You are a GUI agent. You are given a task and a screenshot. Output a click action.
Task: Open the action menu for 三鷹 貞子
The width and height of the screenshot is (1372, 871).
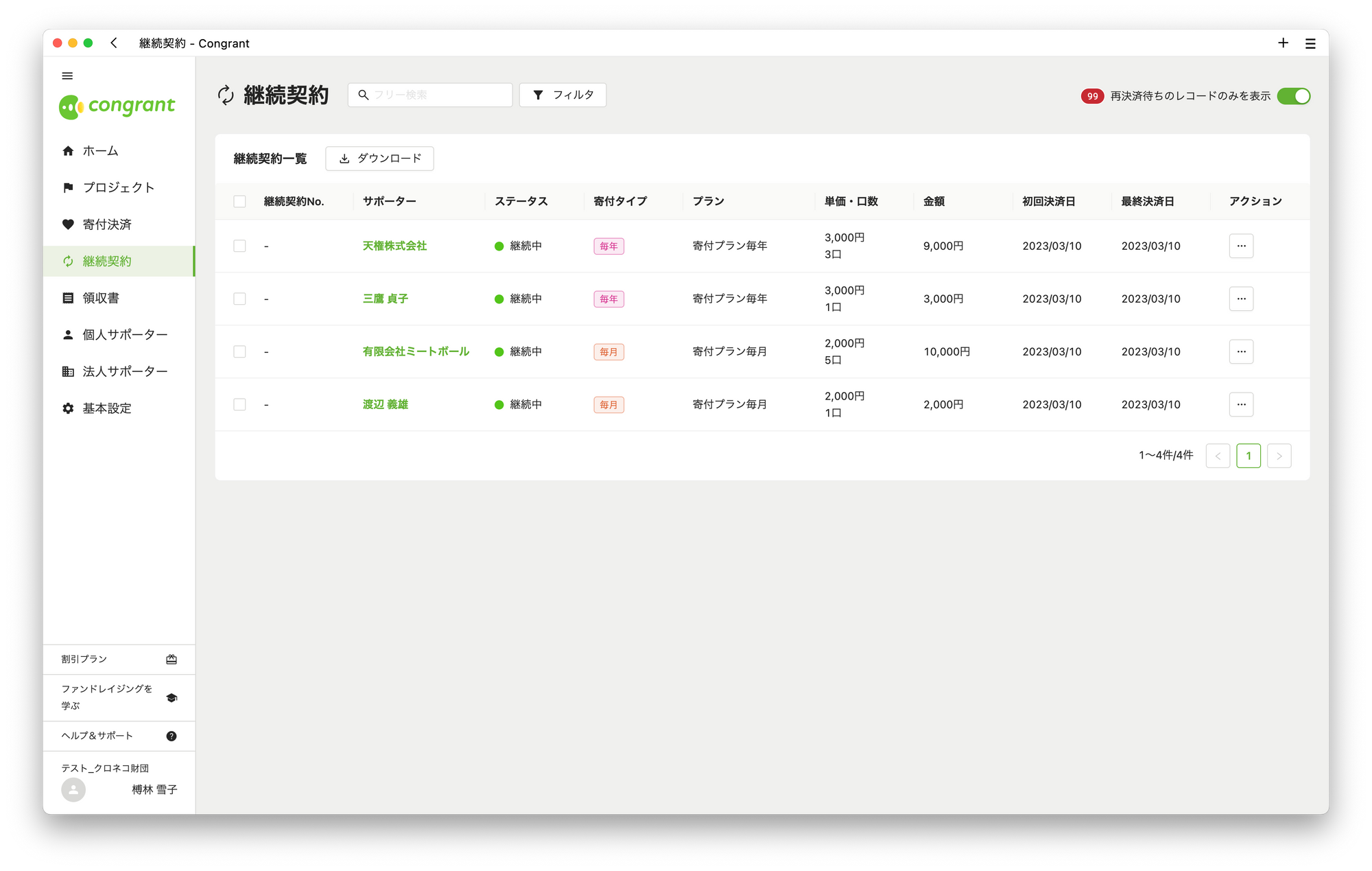1241,299
